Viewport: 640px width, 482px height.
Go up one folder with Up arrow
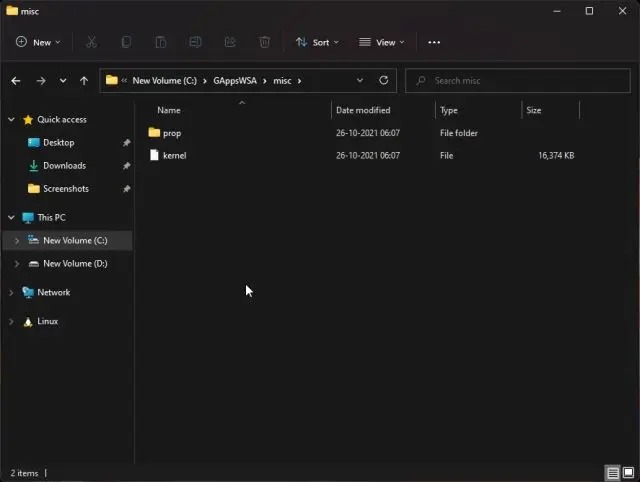(84, 80)
